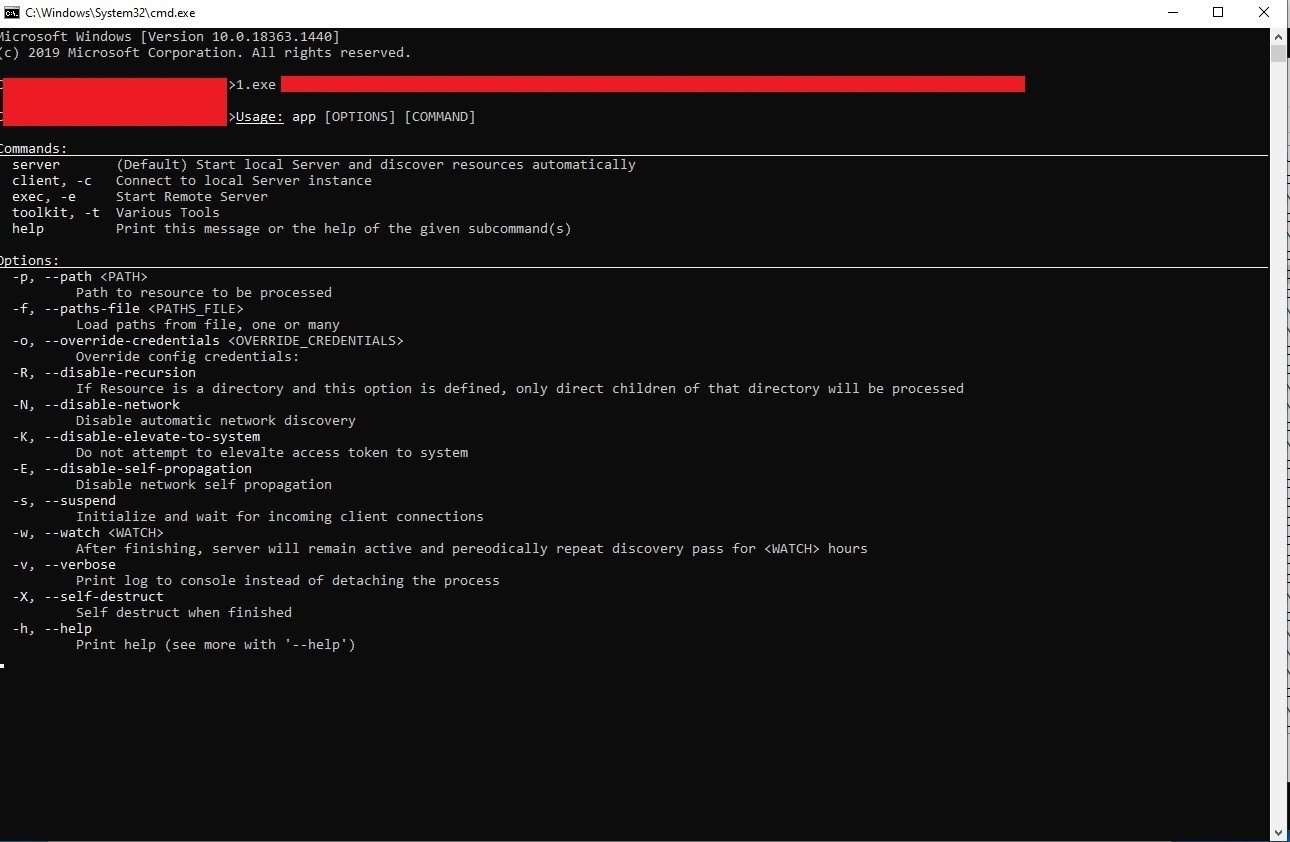The height and width of the screenshot is (842, 1290).
Task: Click the scrollbar up arrow
Action: [1279, 36]
